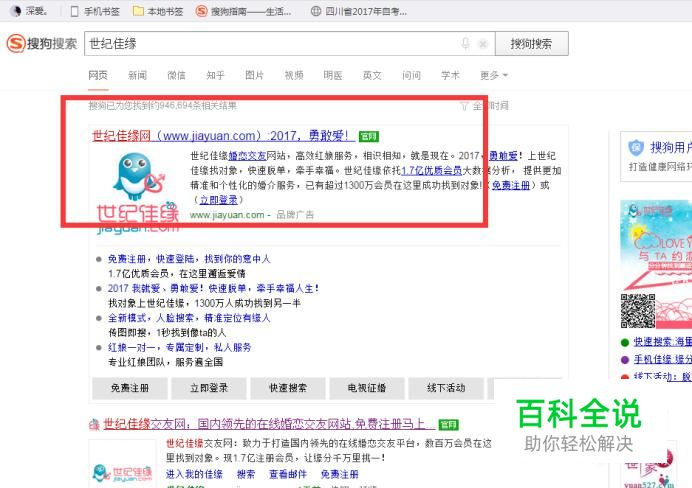Image resolution: width=692 pixels, height=488 pixels.
Task: Open the 世纪佳缘网 www.jiayuan.com result title
Action: pyautogui.click(x=222, y=135)
